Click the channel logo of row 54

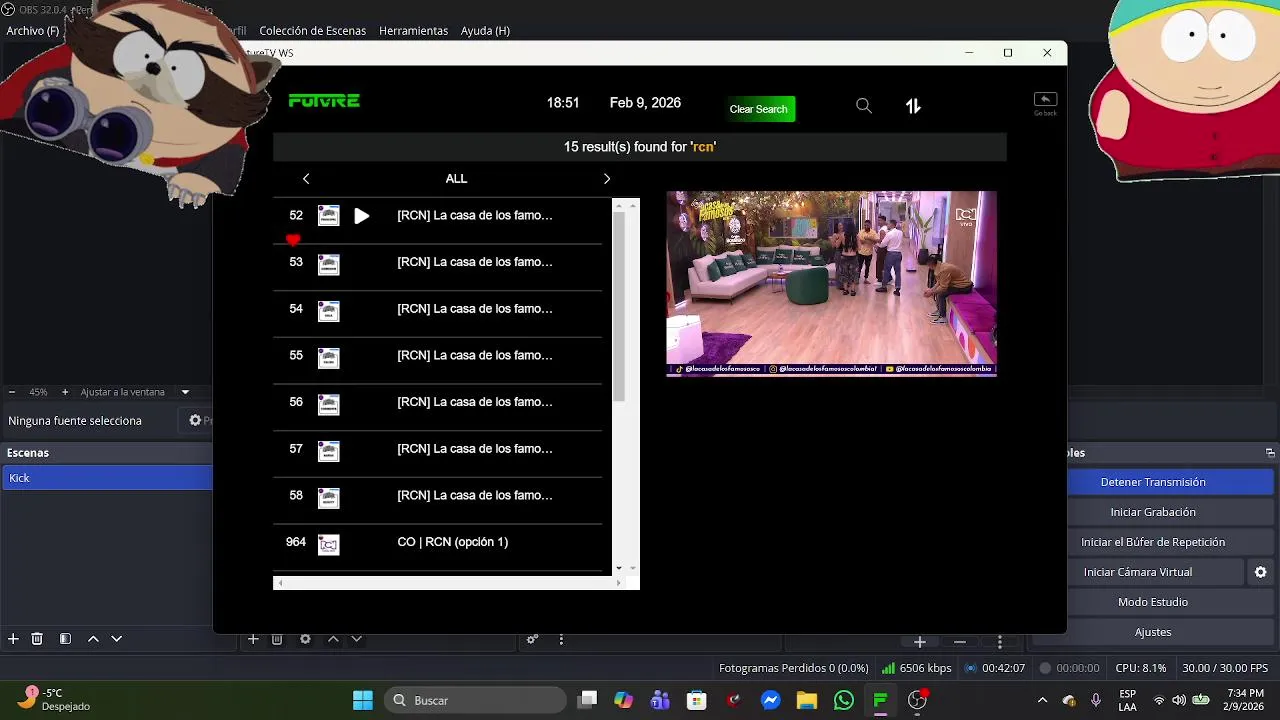point(329,311)
